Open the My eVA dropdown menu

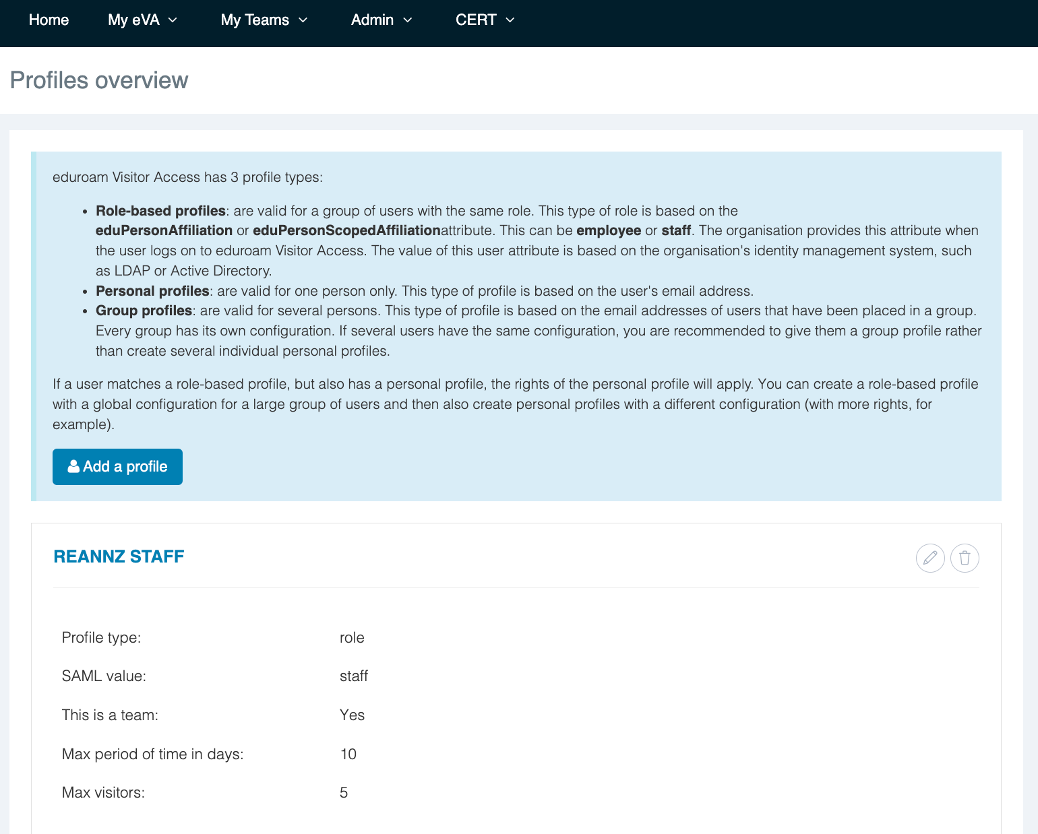tap(142, 20)
